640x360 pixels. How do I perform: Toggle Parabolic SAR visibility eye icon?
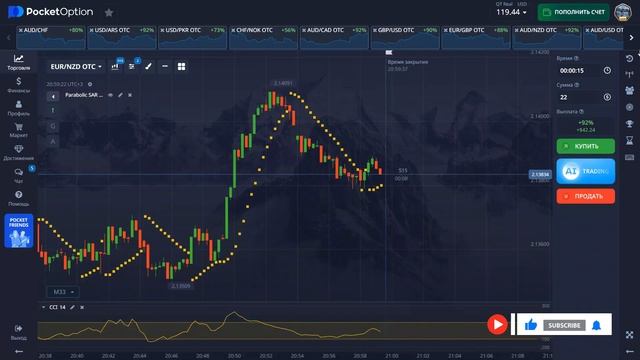(x=110, y=95)
